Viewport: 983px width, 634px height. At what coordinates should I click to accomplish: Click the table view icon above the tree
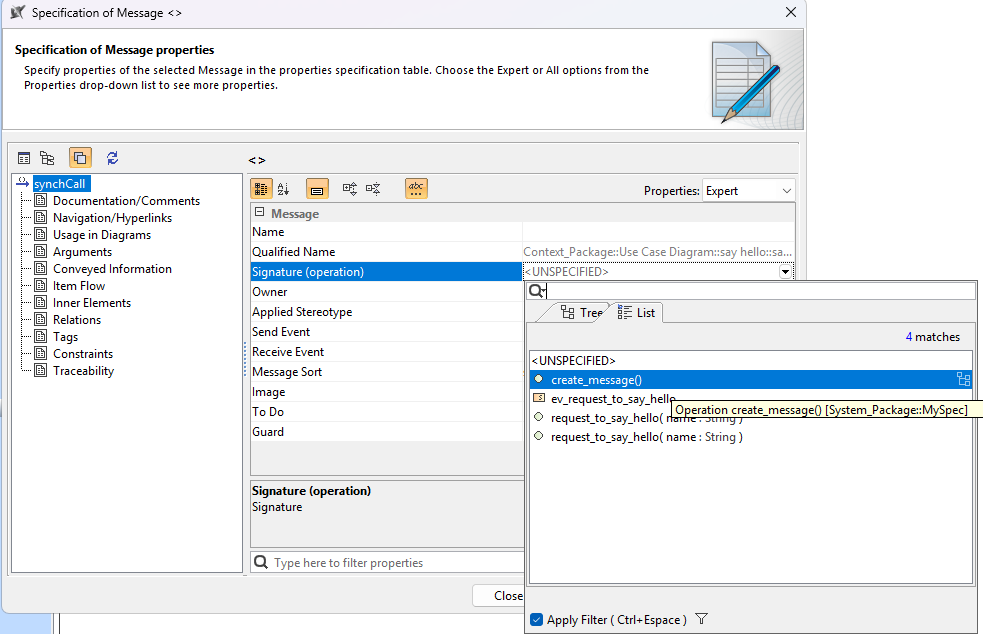coord(24,158)
